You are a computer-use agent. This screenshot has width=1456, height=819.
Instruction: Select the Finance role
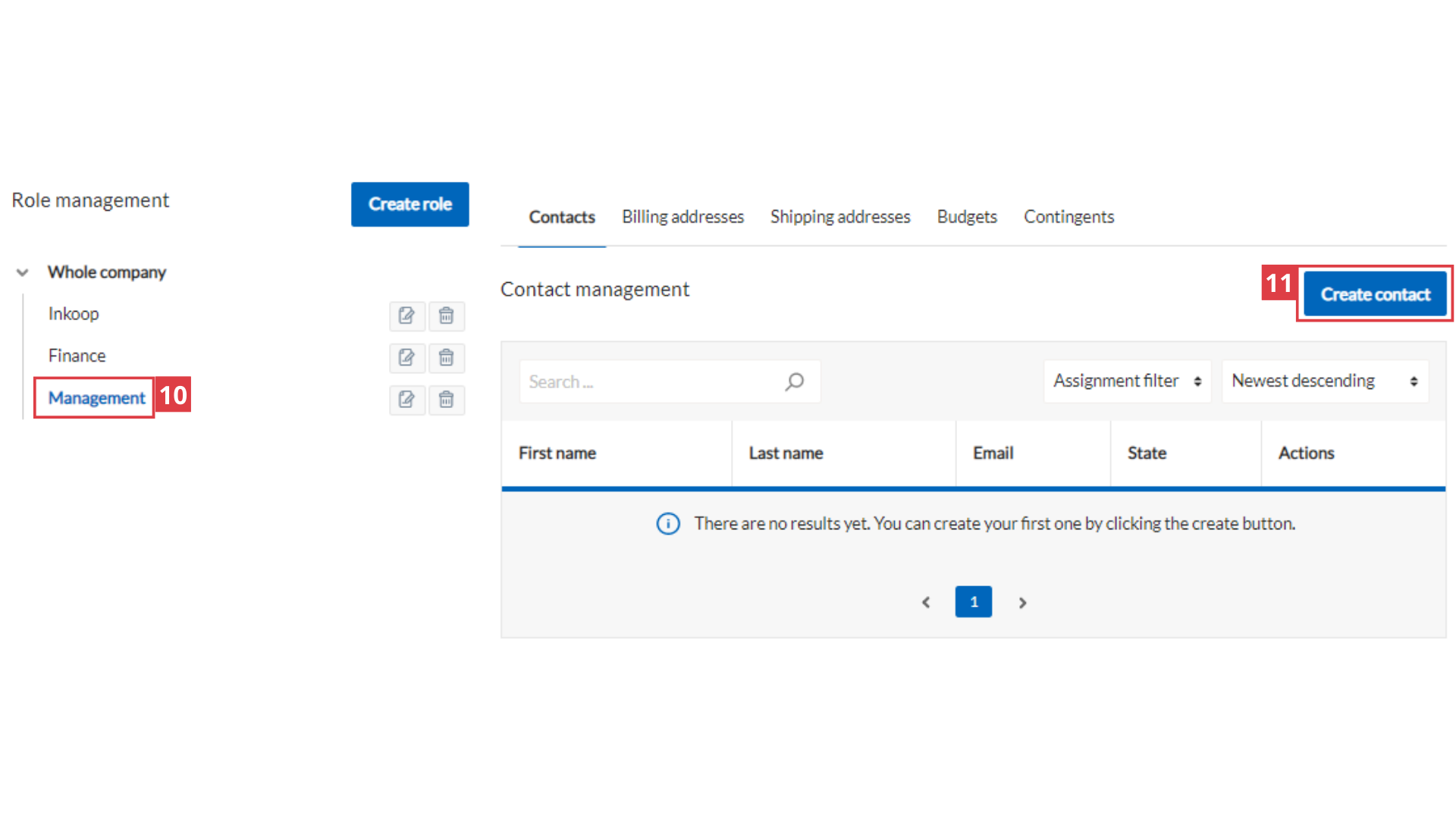pos(77,356)
